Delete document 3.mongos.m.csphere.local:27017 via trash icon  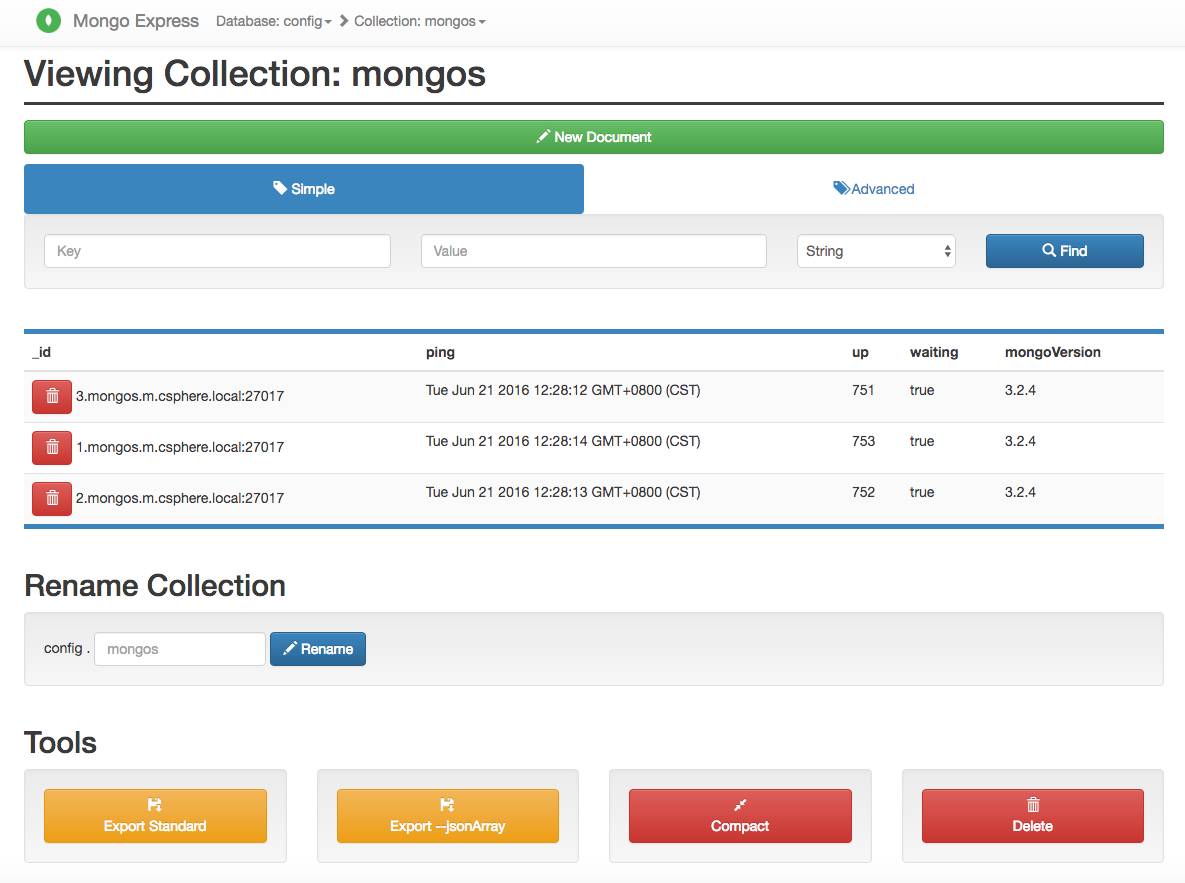51,396
